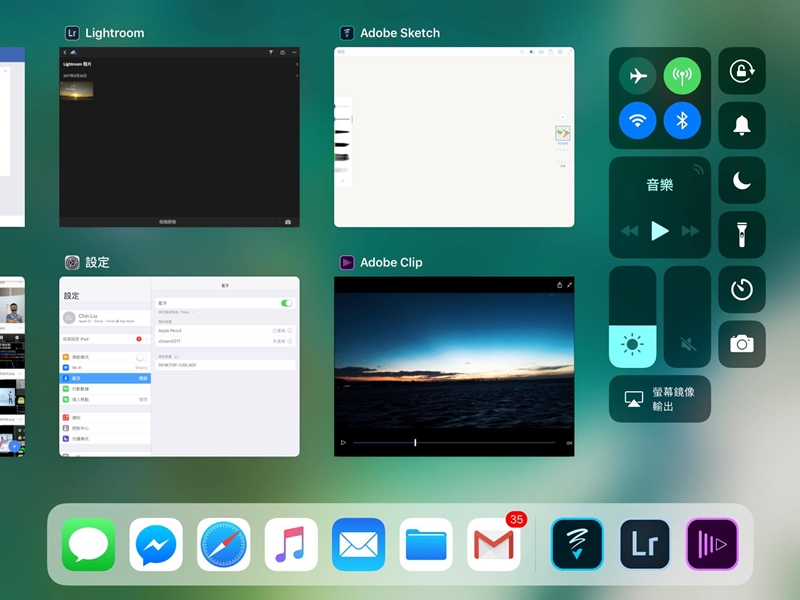Enable Do Not Disturb moon
Viewport: 800px width, 600px height.
tap(742, 180)
